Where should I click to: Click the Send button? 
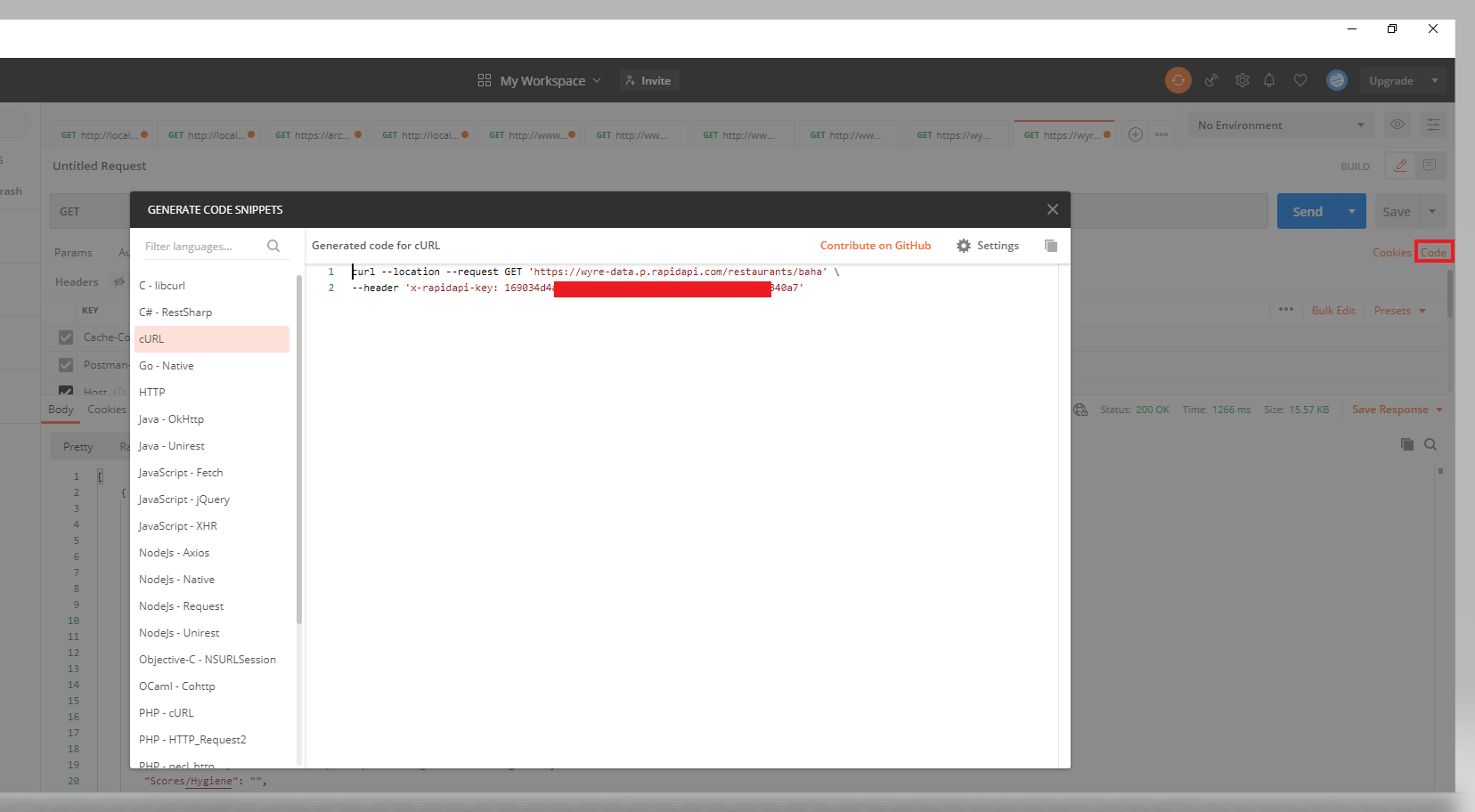[x=1308, y=211]
